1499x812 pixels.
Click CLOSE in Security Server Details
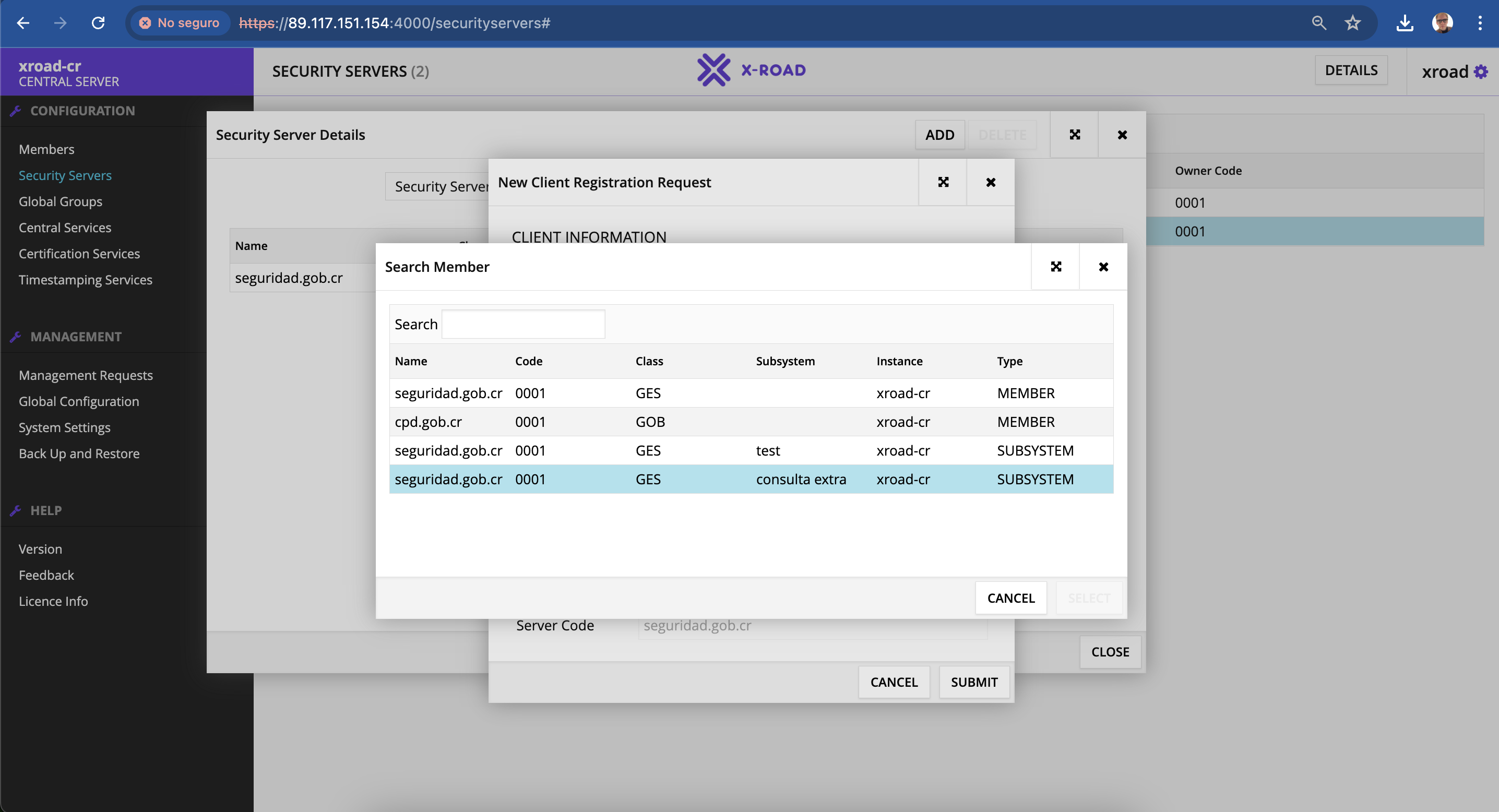point(1110,651)
